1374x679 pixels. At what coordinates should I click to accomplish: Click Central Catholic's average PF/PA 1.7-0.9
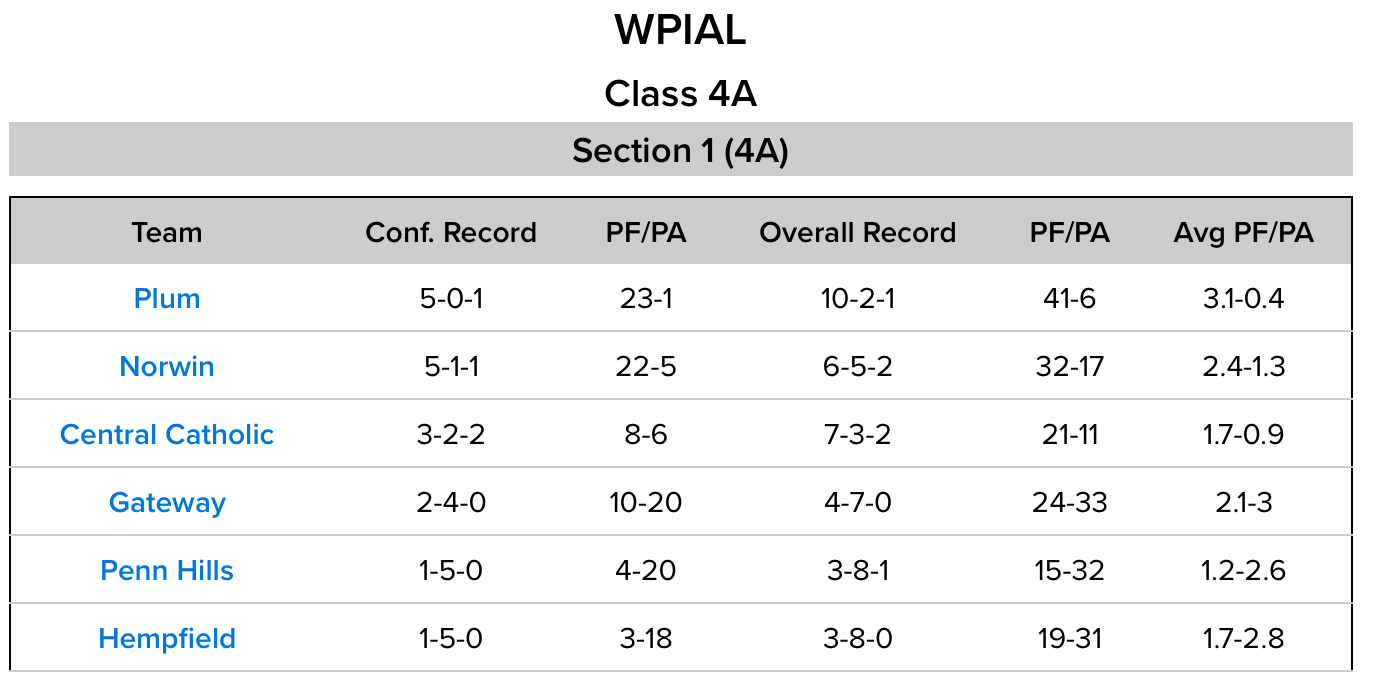click(x=1243, y=435)
